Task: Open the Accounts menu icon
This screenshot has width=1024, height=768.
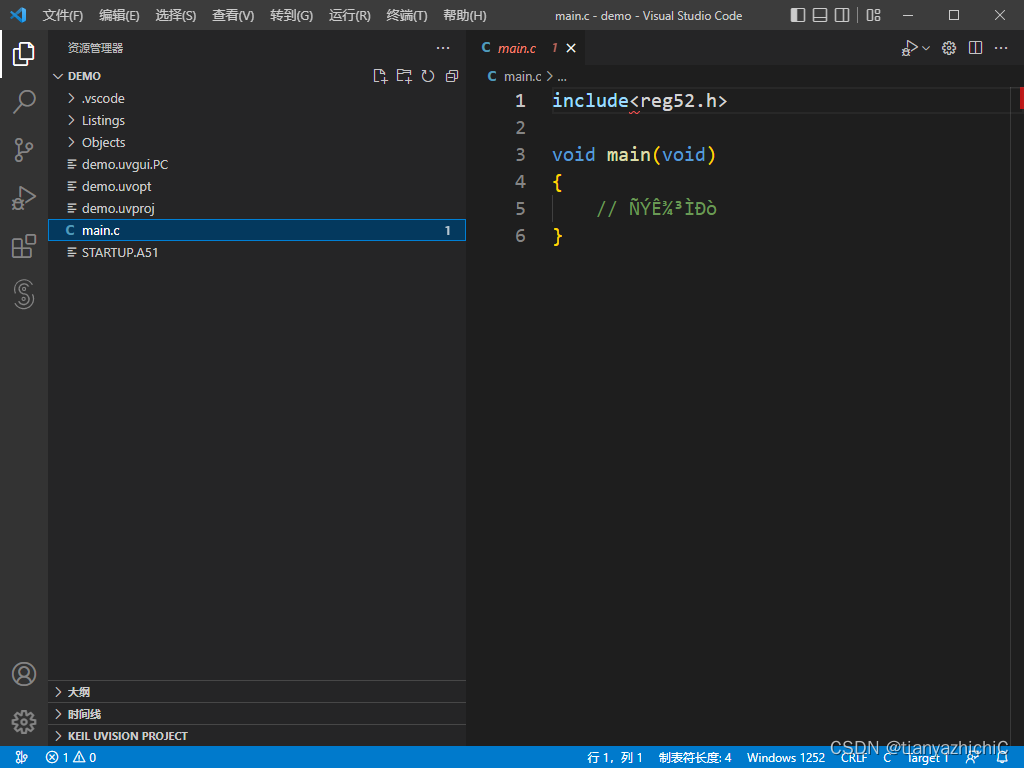Action: point(24,674)
